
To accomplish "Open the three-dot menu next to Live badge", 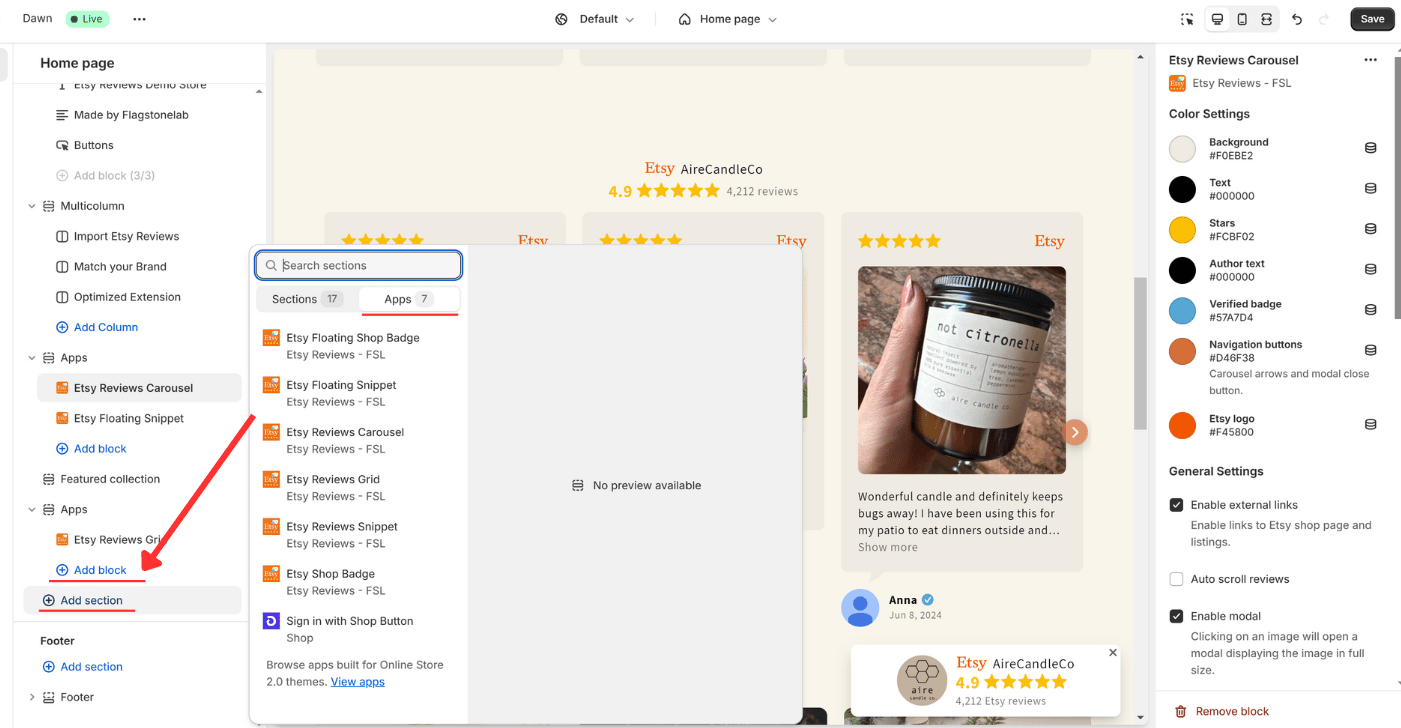I will (x=139, y=19).
